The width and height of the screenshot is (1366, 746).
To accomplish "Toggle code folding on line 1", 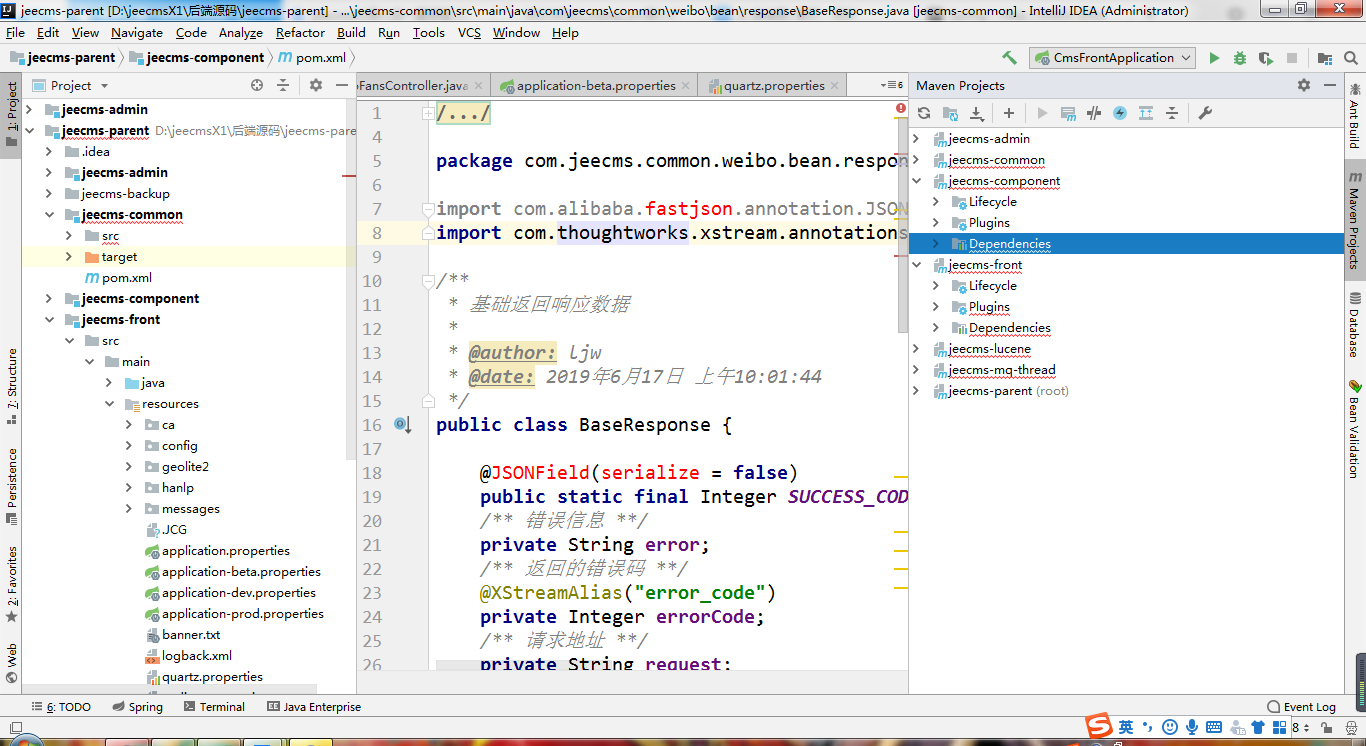I will click(428, 113).
